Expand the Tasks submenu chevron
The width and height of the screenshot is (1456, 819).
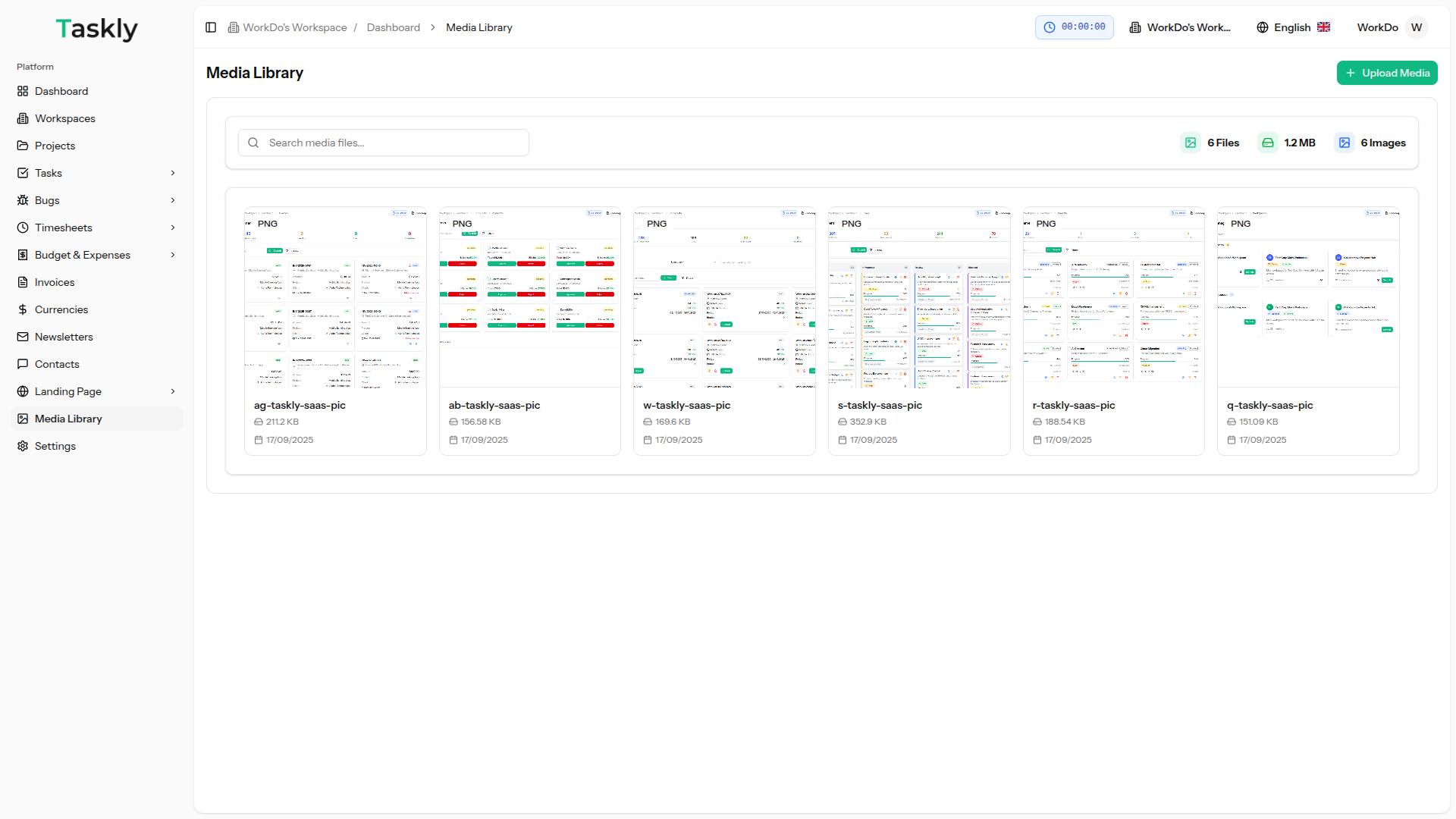173,173
